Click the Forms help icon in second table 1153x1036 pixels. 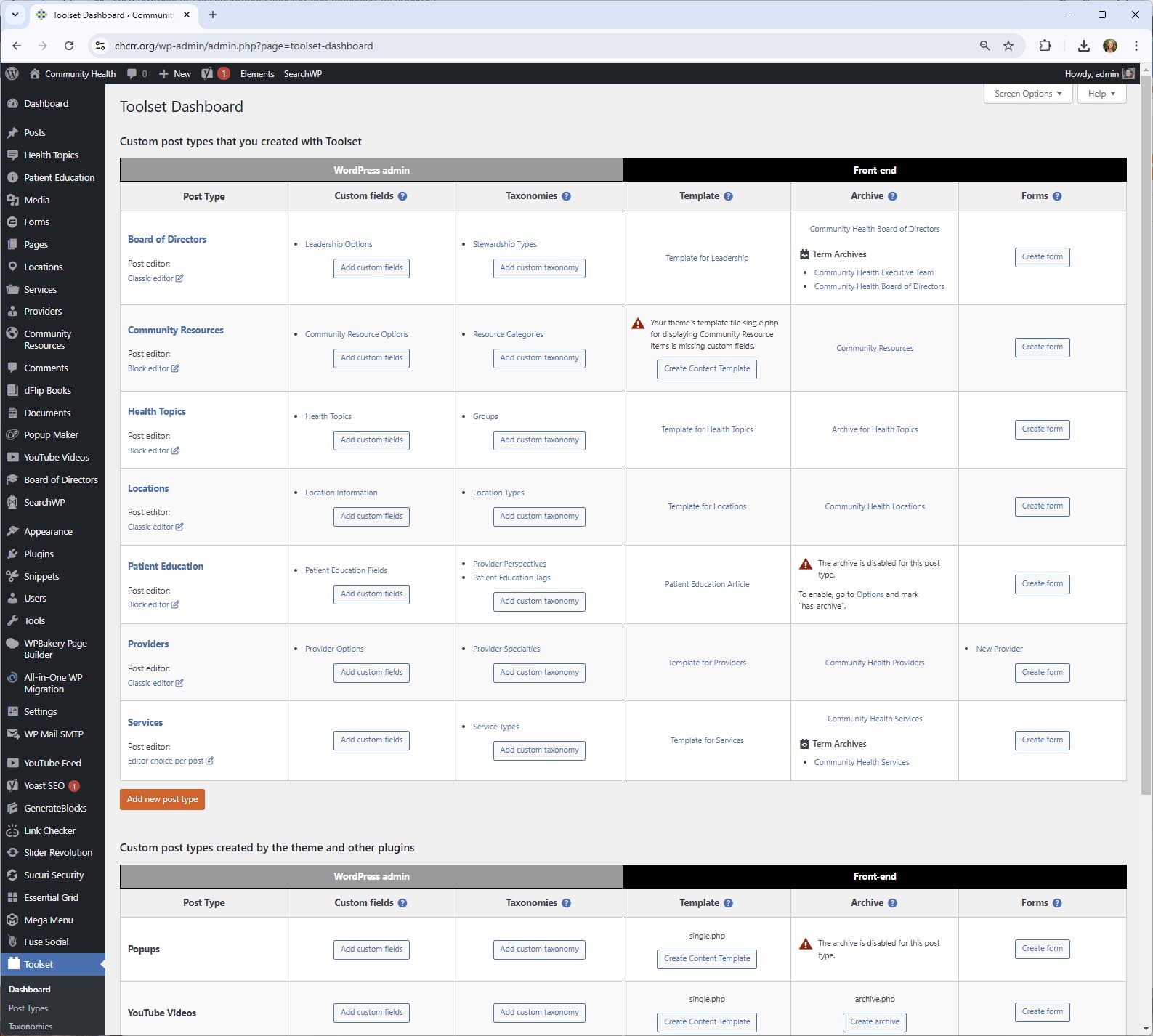[x=1057, y=903]
